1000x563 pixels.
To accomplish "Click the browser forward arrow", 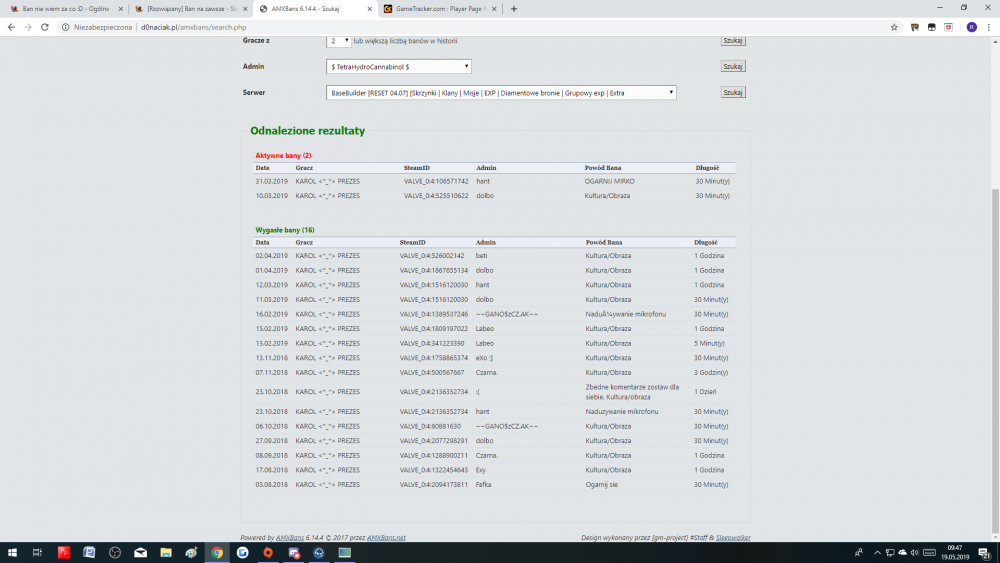I will tap(28, 27).
